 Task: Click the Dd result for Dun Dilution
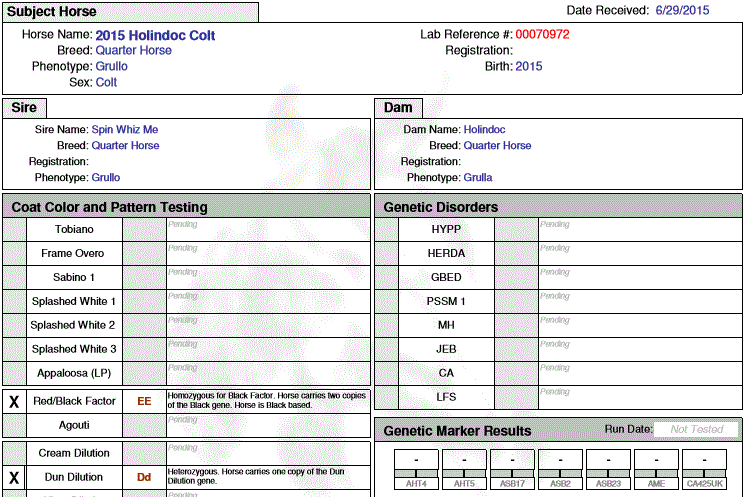click(144, 478)
